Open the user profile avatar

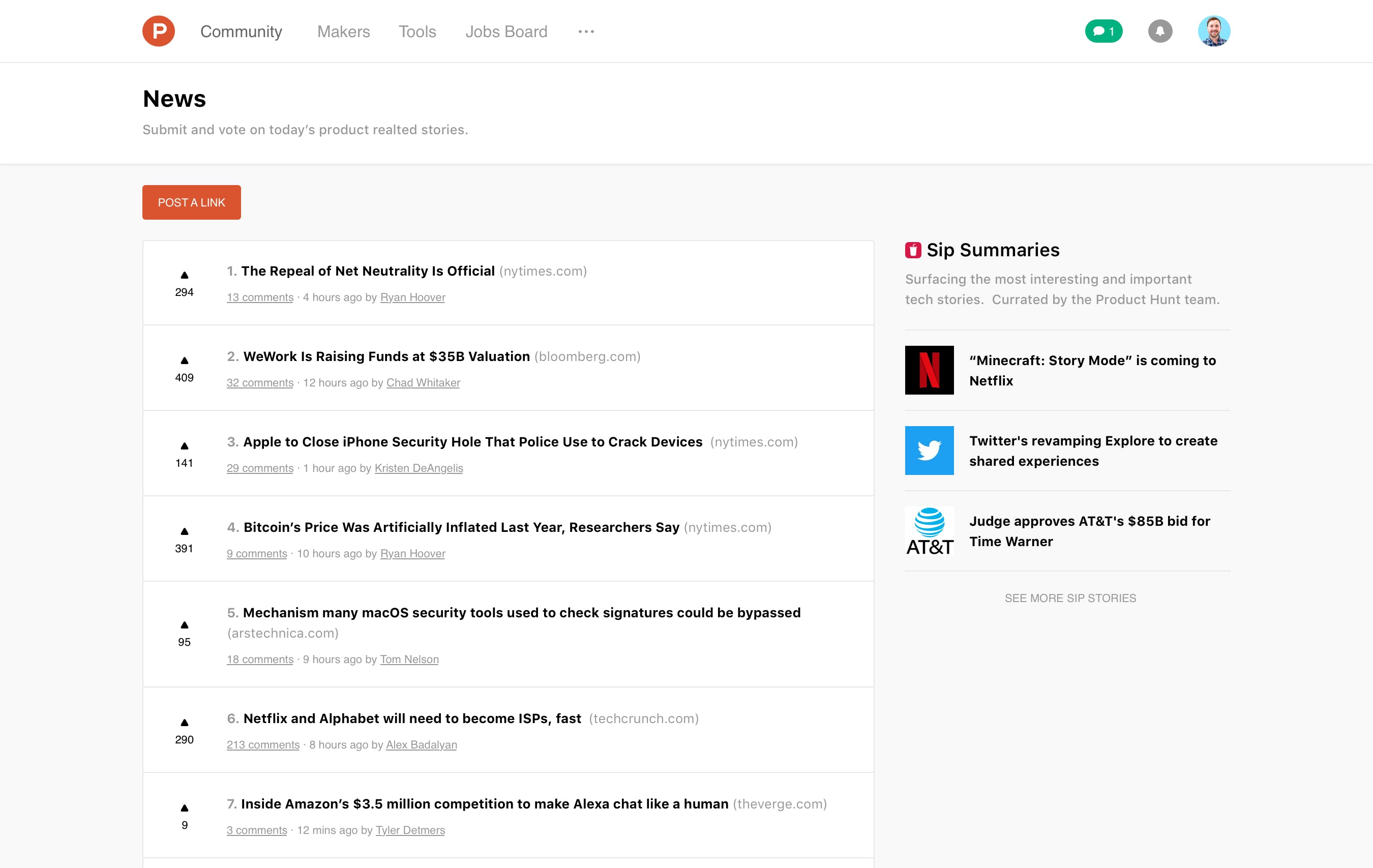coord(1213,32)
